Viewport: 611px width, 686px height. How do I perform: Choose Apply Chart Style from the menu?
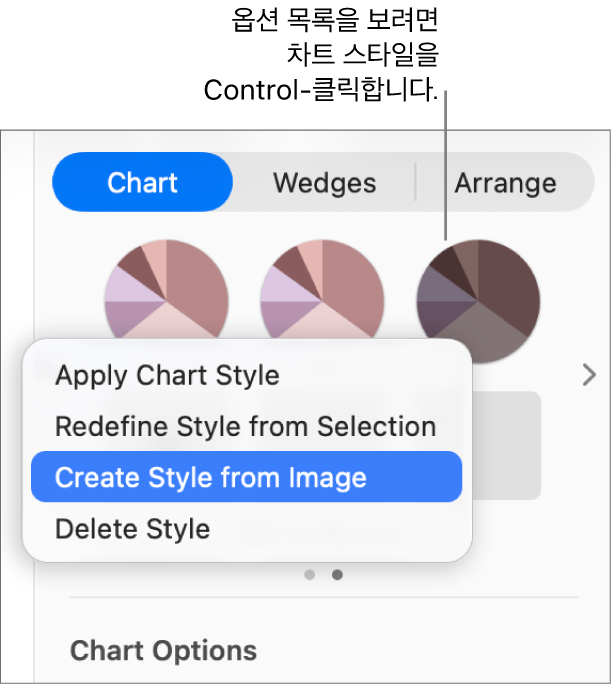click(167, 375)
